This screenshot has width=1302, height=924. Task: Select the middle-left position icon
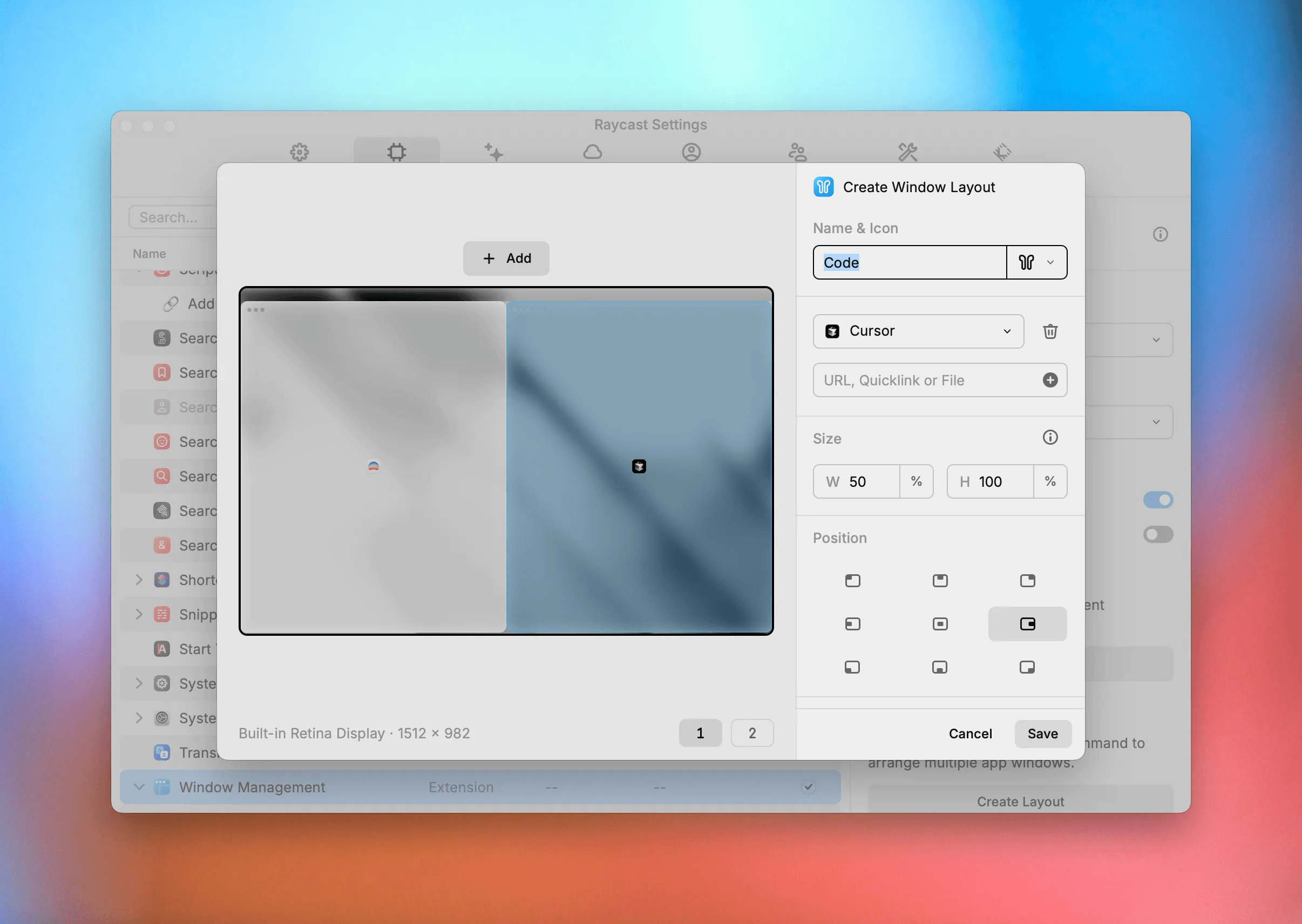click(x=852, y=623)
